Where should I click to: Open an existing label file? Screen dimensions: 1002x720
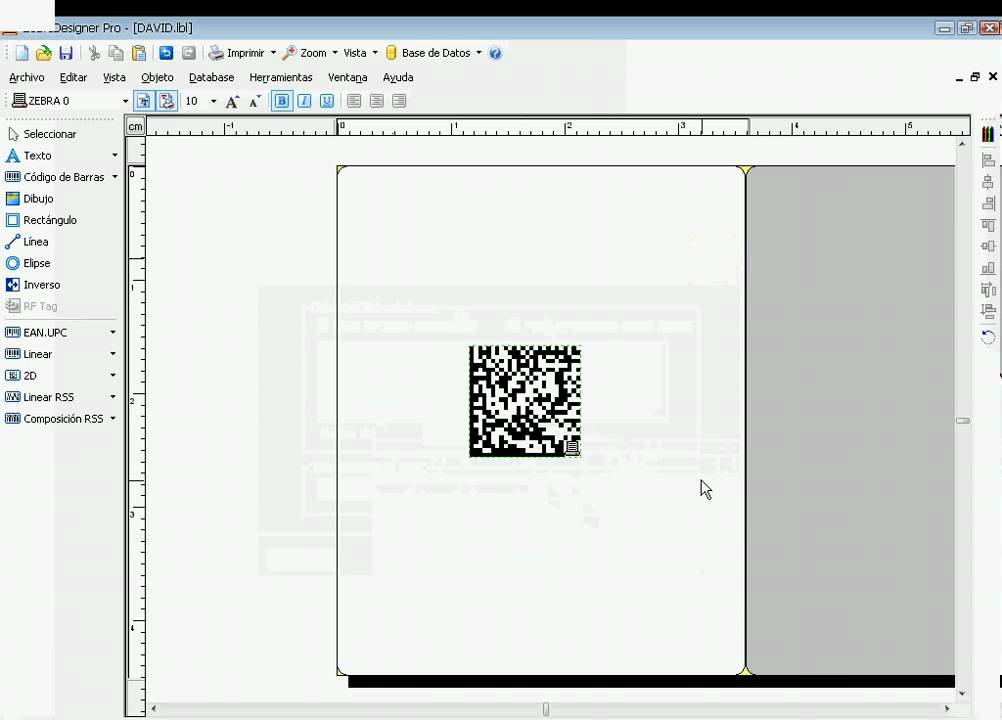43,53
